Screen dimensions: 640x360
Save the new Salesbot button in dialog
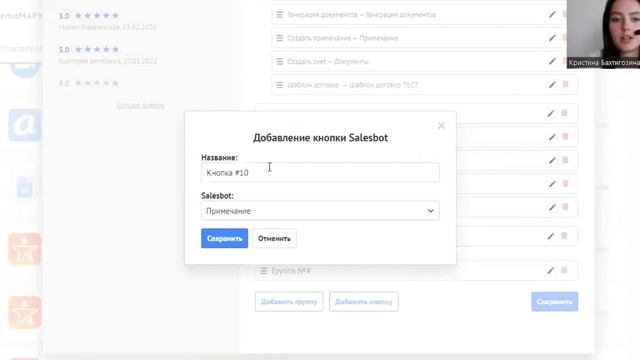(x=224, y=238)
